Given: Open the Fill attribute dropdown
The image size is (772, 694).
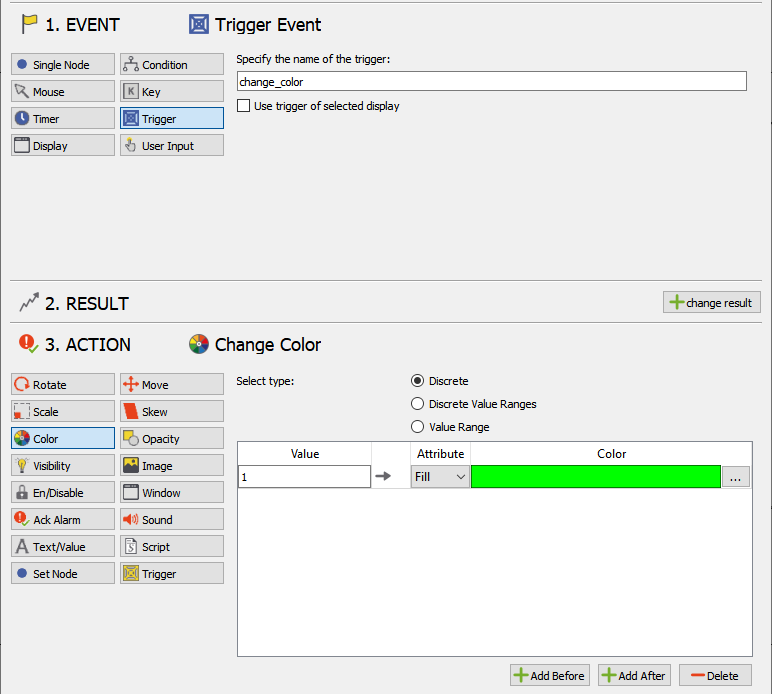Looking at the screenshot, I should click(x=440, y=477).
